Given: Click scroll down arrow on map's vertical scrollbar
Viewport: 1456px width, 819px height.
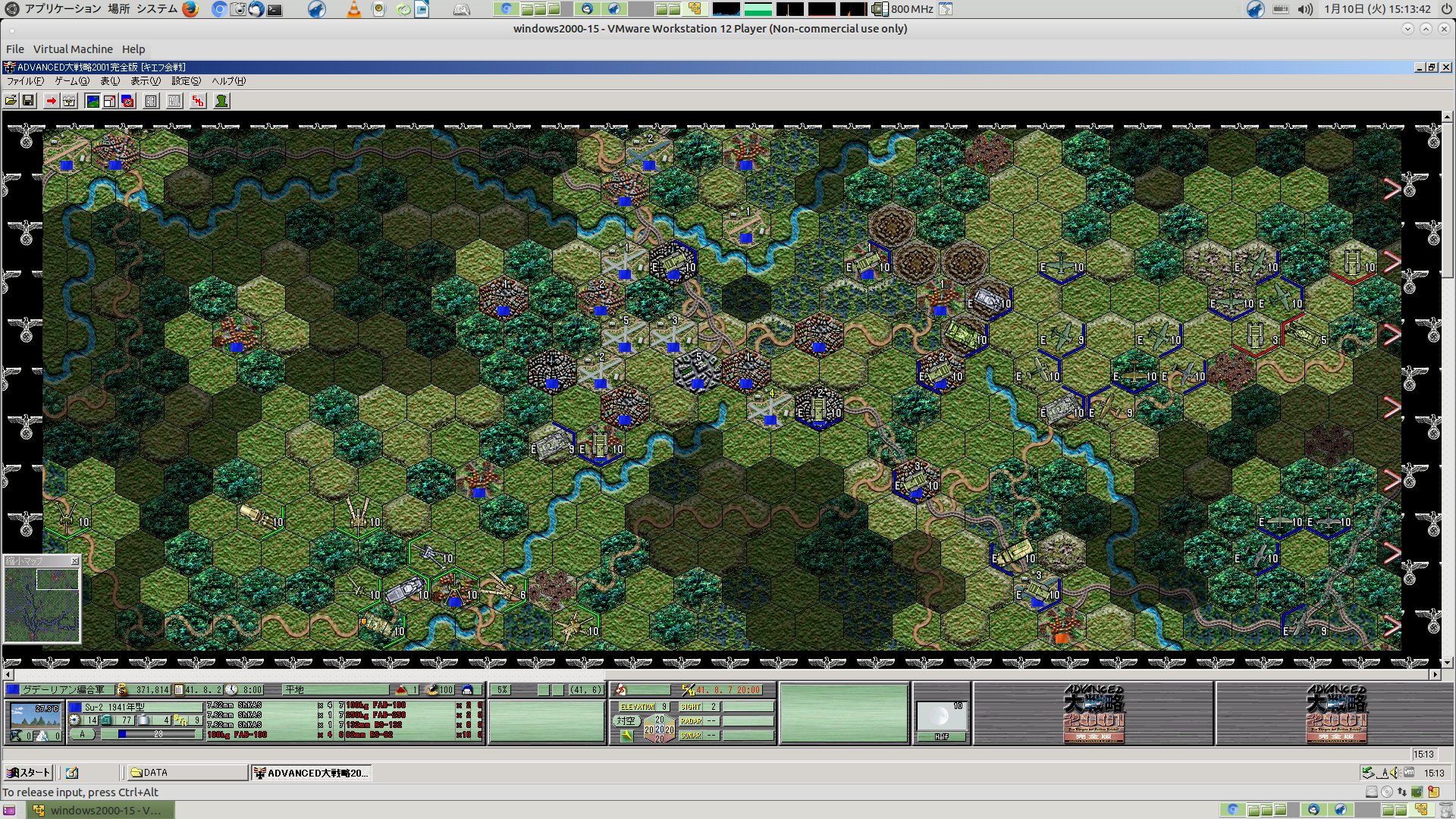Looking at the screenshot, I should (1448, 662).
